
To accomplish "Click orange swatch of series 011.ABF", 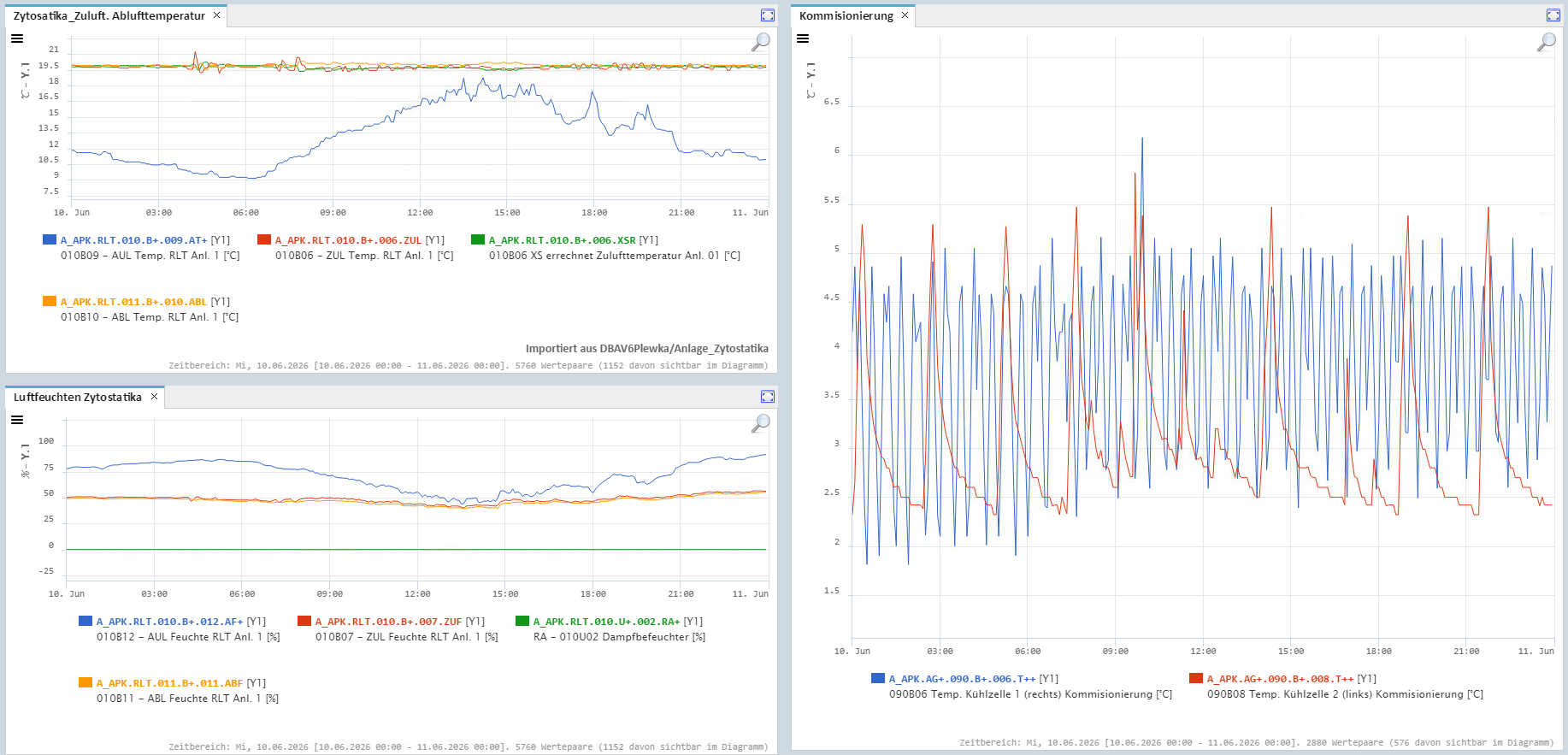I will point(85,682).
